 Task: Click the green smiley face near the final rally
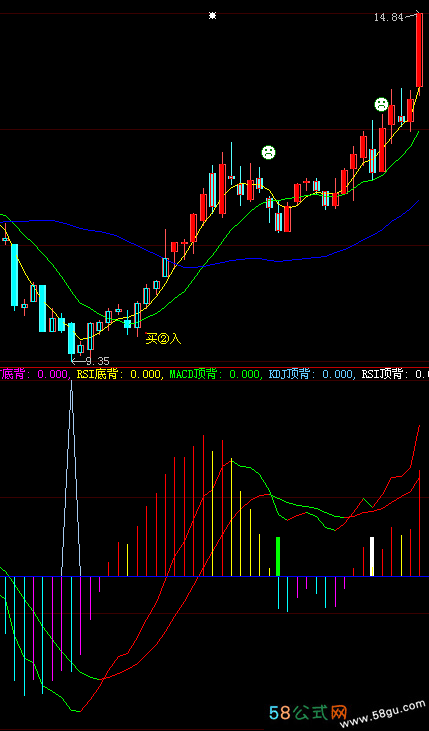click(x=381, y=104)
